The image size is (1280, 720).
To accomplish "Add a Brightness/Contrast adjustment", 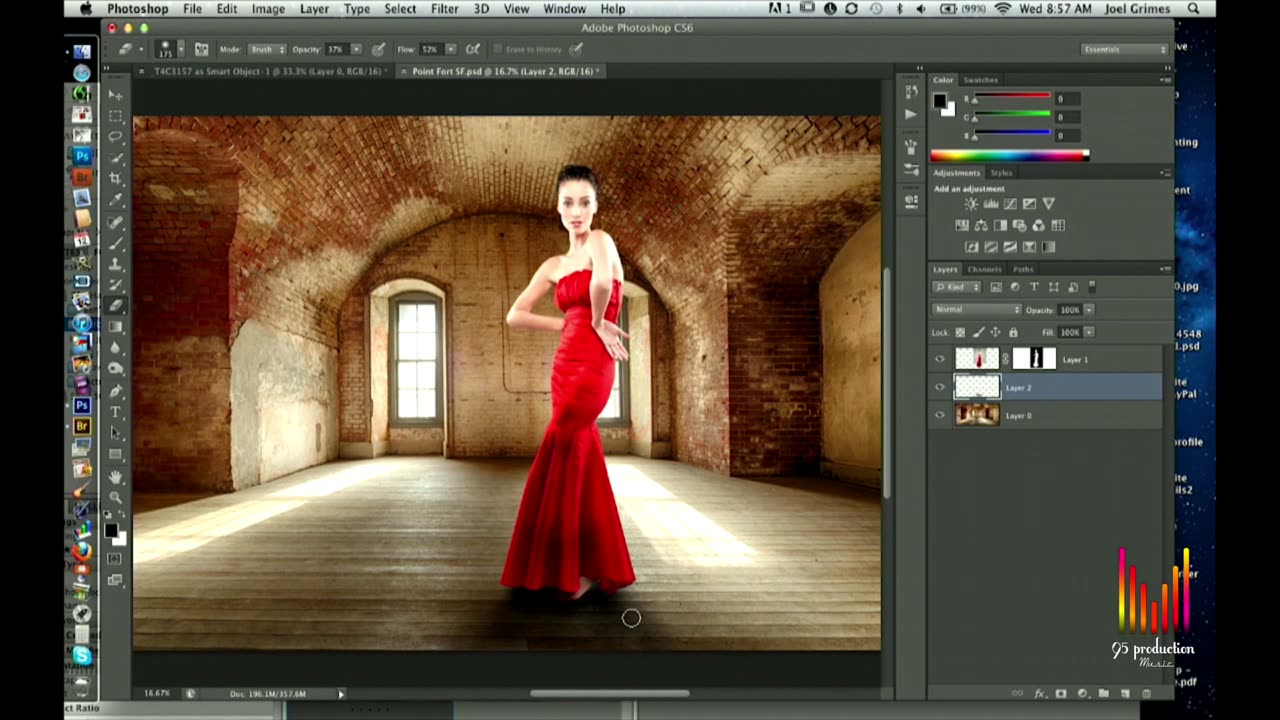I will click(970, 204).
